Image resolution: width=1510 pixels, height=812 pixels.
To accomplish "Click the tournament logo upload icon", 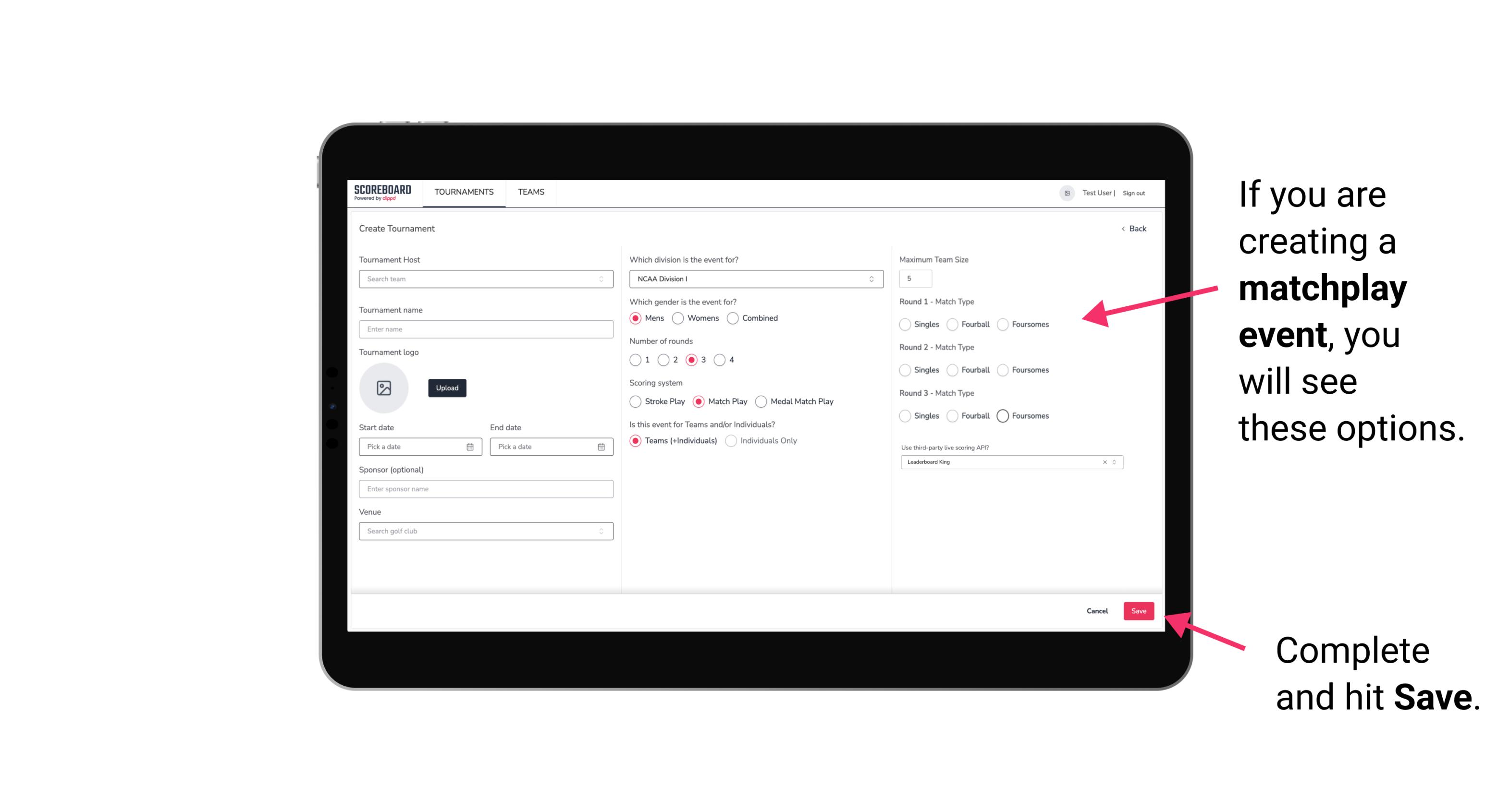I will pos(385,388).
